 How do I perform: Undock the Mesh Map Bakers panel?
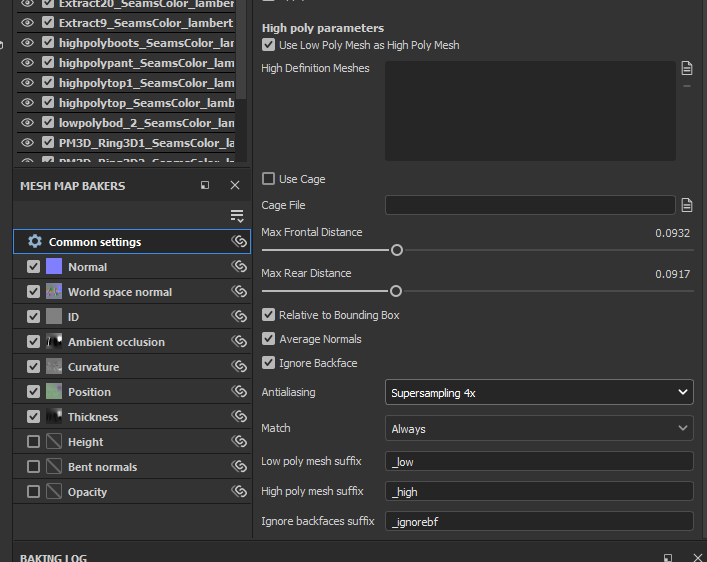coord(205,185)
